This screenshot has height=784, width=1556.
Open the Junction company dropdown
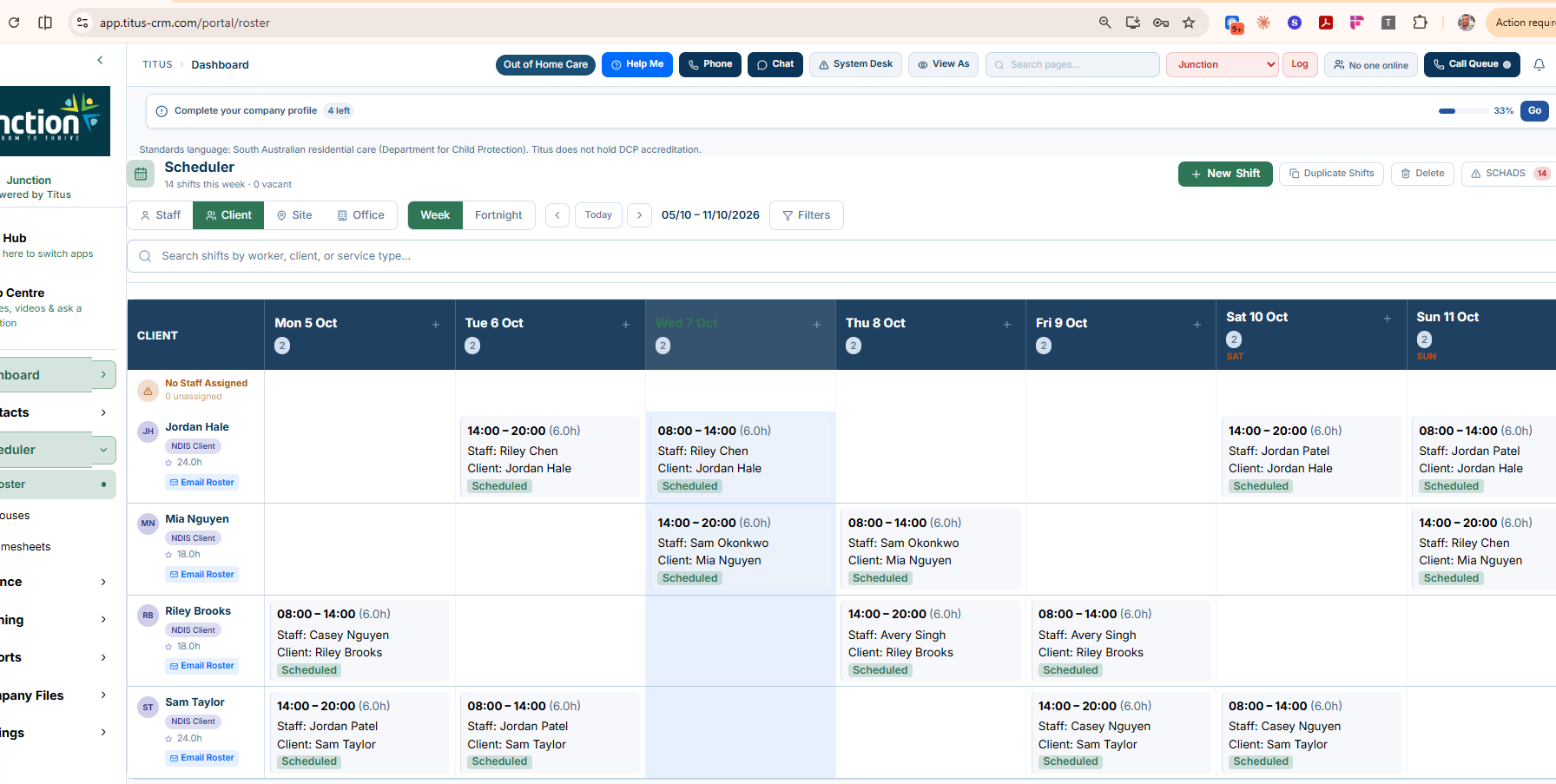[x=1223, y=65]
